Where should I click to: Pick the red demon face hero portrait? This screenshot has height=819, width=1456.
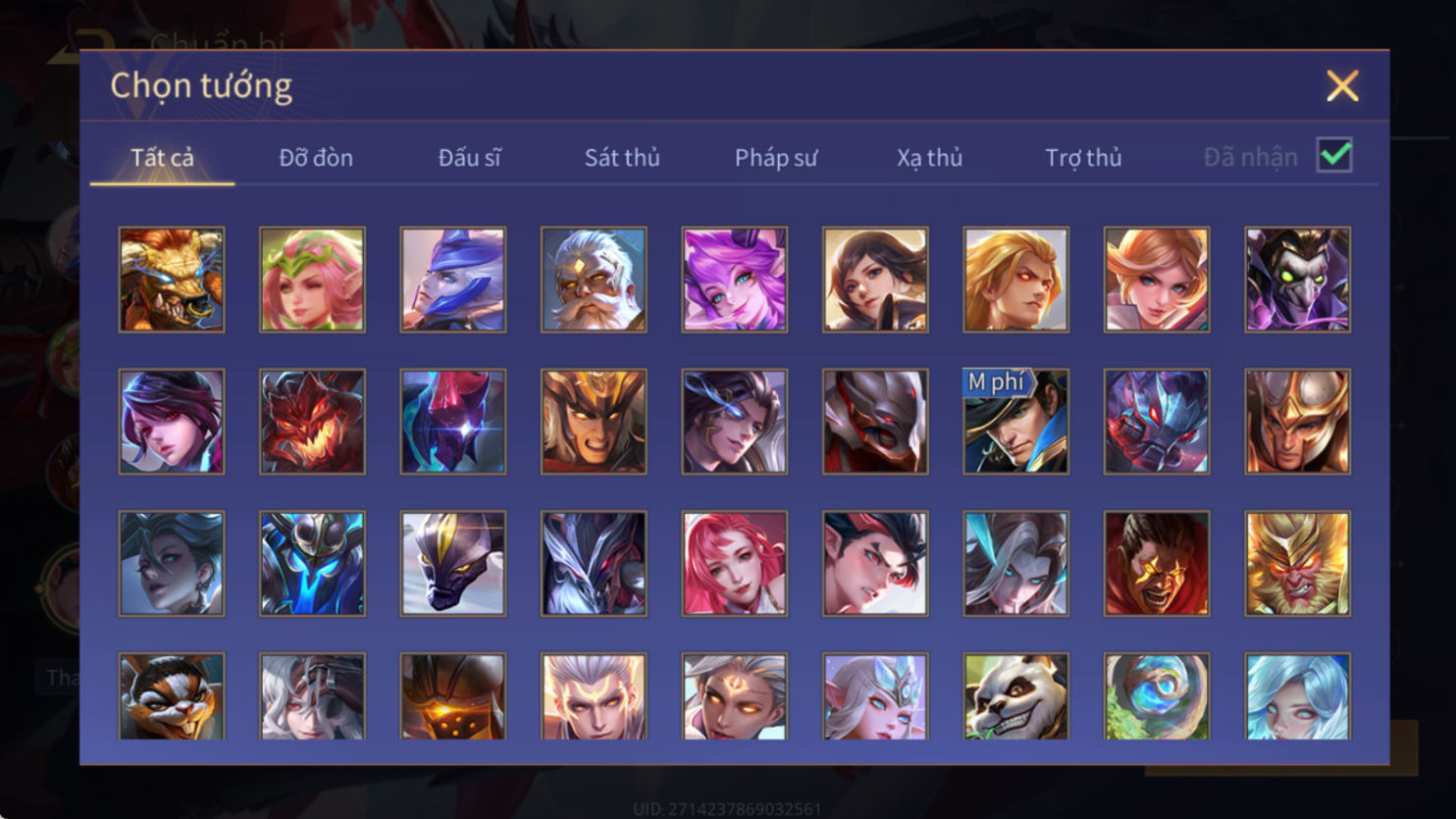click(x=312, y=422)
